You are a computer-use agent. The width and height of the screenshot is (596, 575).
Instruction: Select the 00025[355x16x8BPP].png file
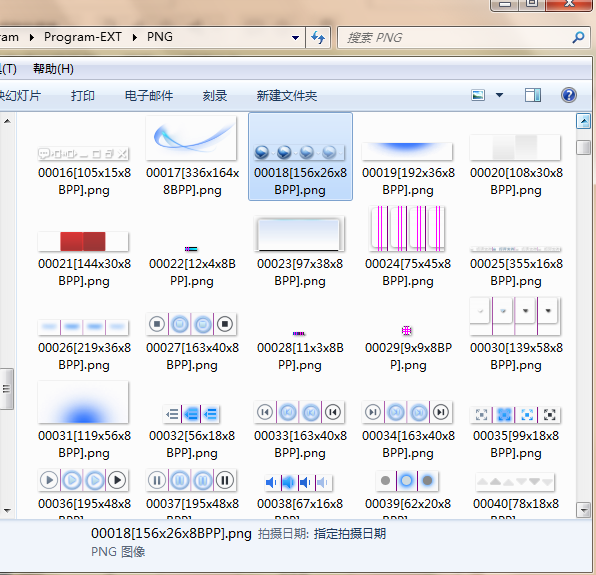point(515,249)
